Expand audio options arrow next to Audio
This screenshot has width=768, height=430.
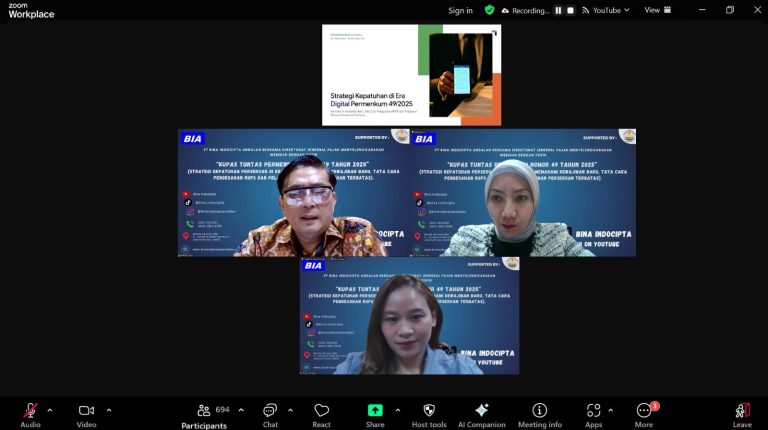tap(50, 410)
